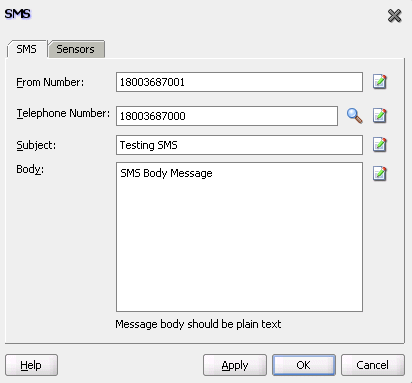Click the 'Message body should be plain text' note
Viewport: 412px width, 383px height.
coord(198,324)
